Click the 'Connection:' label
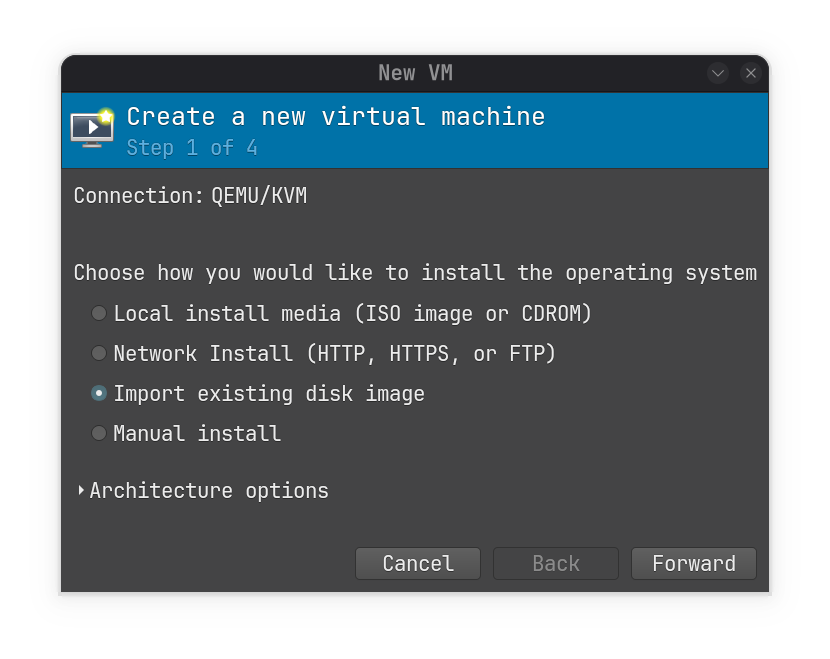The image size is (830, 659). coord(138,196)
